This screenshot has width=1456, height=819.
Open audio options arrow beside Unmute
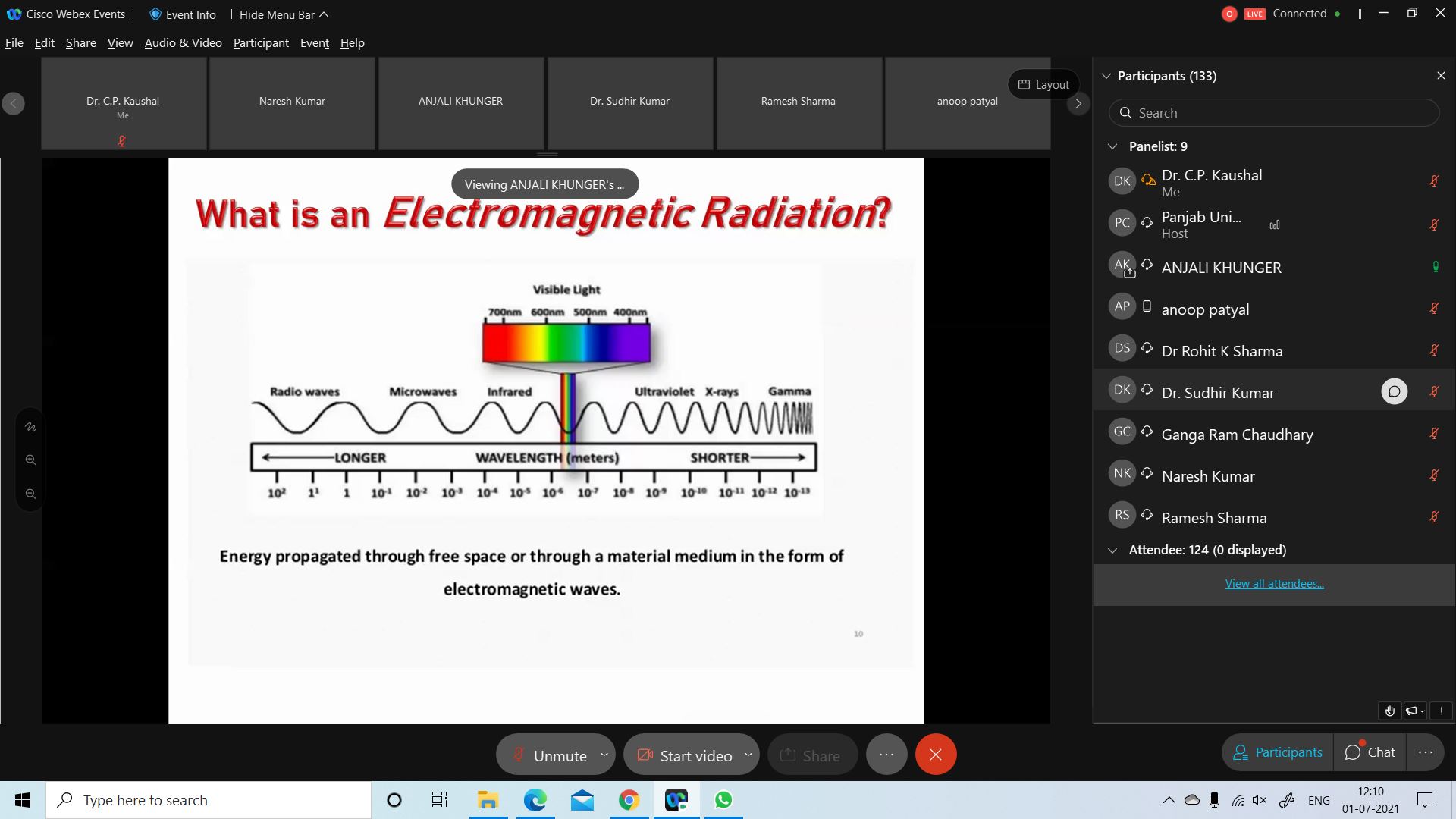tap(604, 755)
